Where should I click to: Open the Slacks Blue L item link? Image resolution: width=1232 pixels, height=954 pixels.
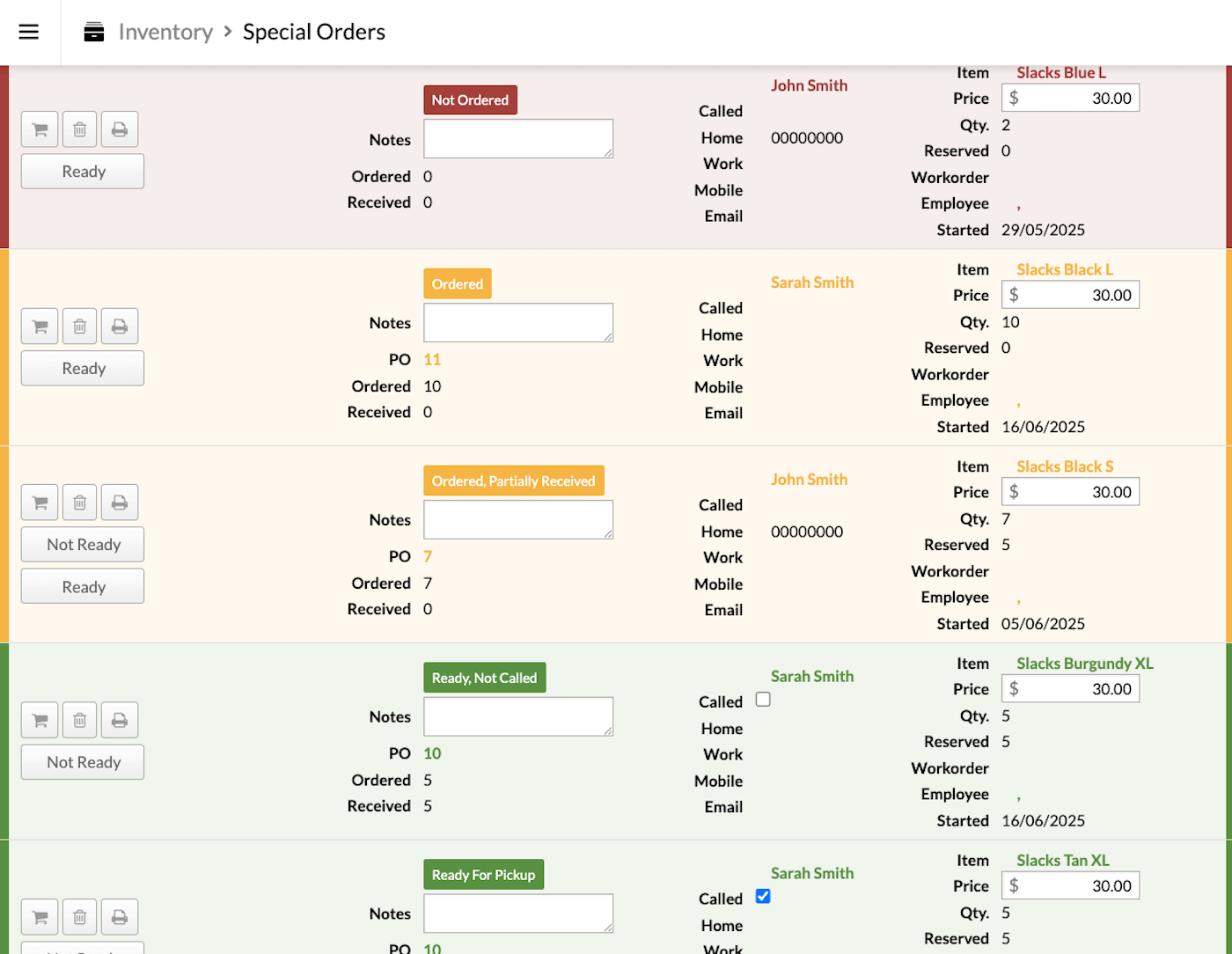click(x=1061, y=73)
